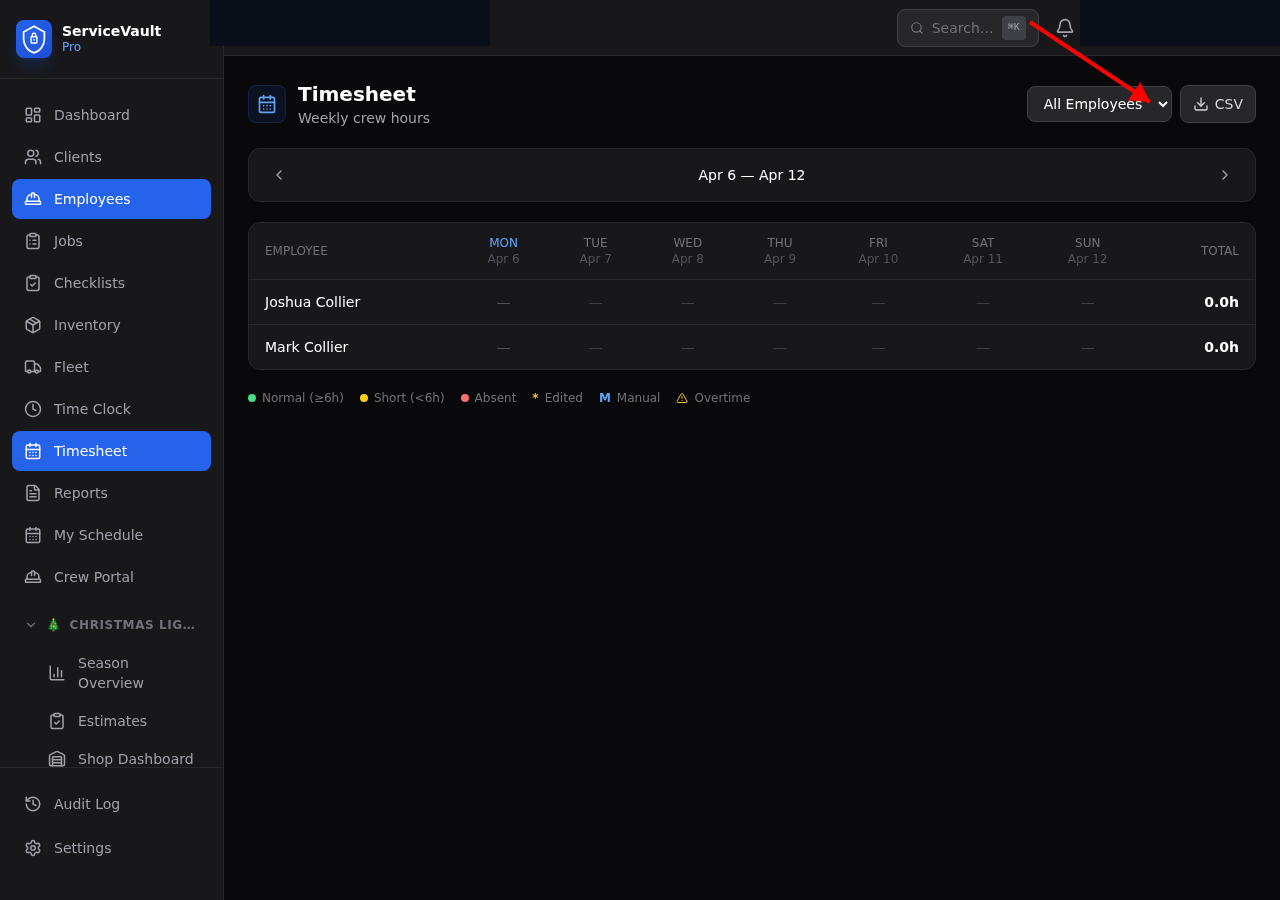Open Settings gear in sidebar
The height and width of the screenshot is (900, 1280).
click(x=33, y=848)
